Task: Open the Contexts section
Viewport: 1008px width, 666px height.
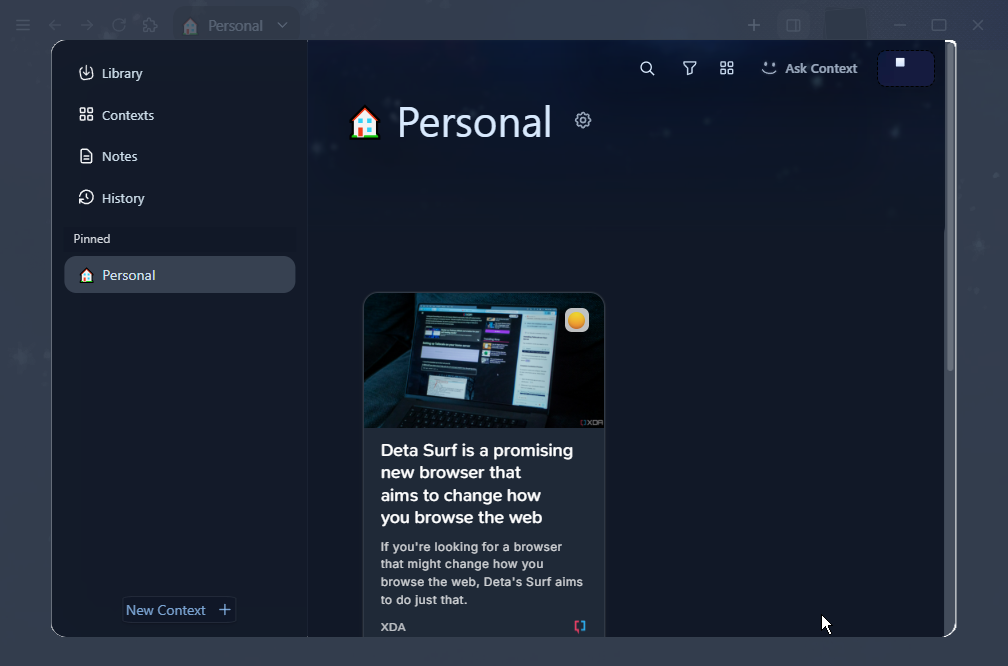Action: [116, 115]
